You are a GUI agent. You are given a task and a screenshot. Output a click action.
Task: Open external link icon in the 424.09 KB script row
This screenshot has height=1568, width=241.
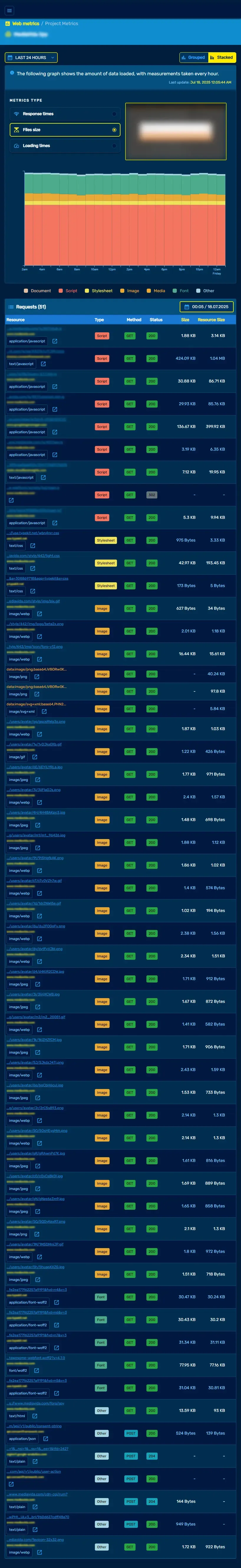click(x=43, y=364)
